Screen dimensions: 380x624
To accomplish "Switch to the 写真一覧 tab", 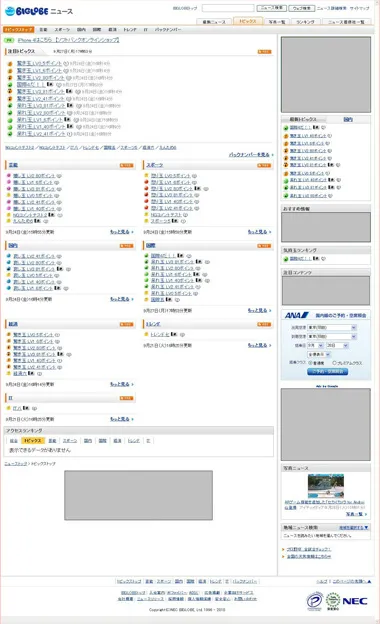I will coord(277,22).
